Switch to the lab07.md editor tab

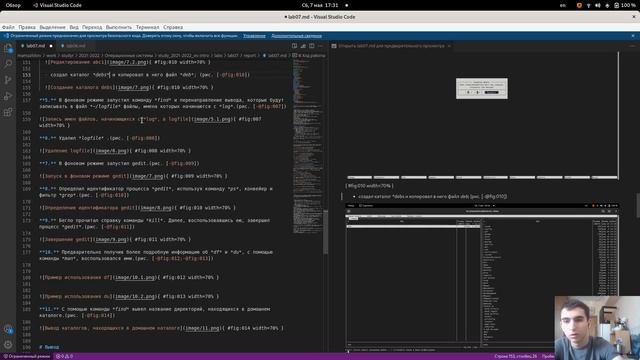pyautogui.click(x=36, y=46)
